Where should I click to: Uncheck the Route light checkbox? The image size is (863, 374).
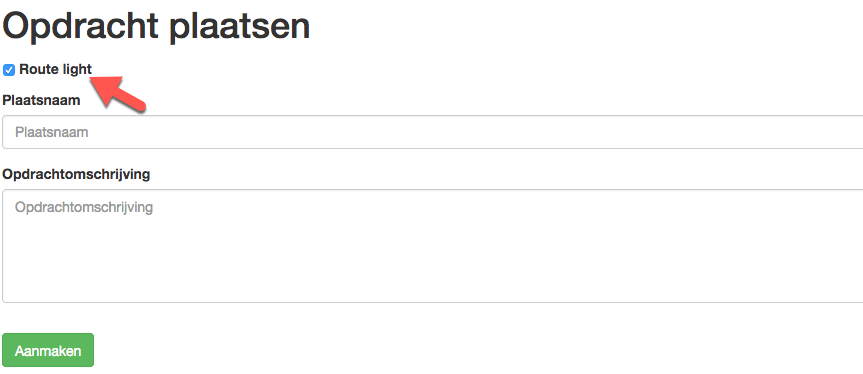coord(9,70)
